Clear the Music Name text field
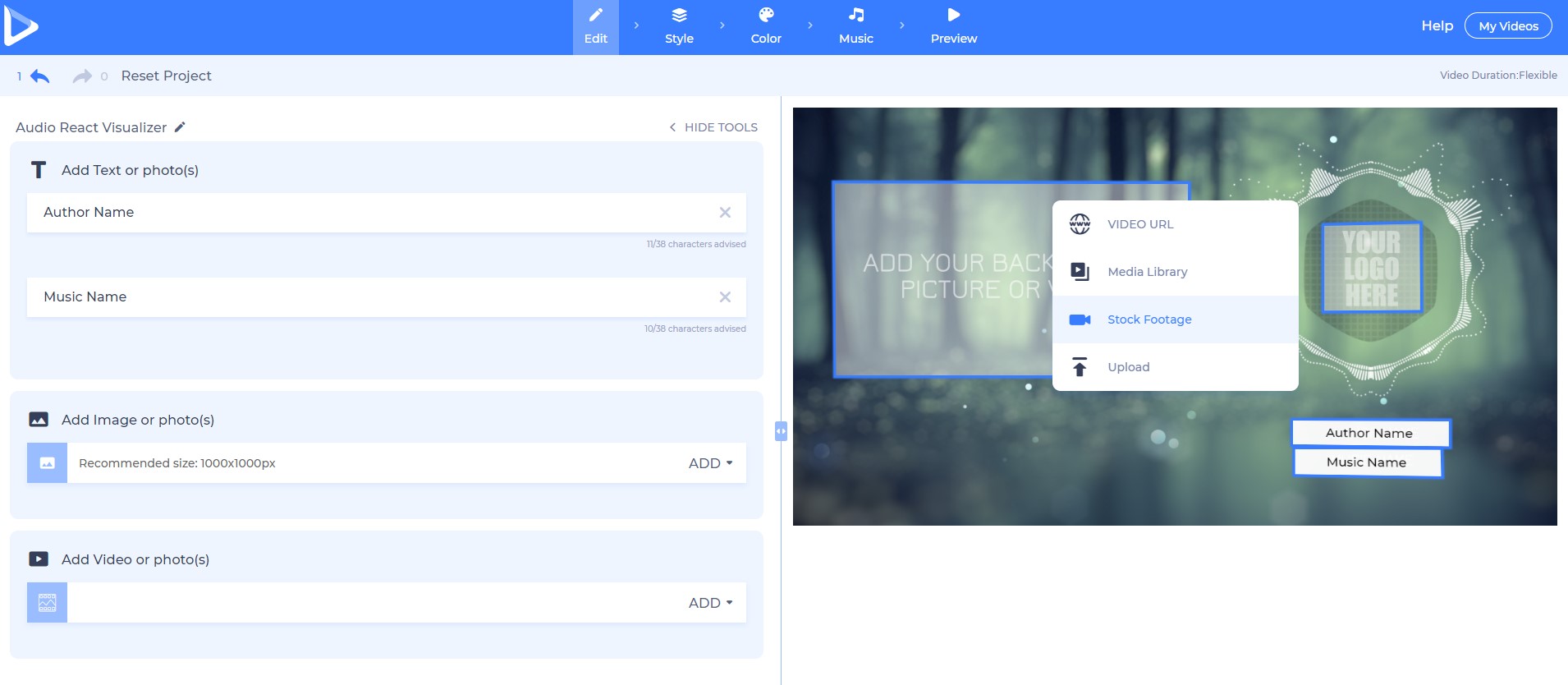Screen dimensions: 1568x685 [725, 297]
